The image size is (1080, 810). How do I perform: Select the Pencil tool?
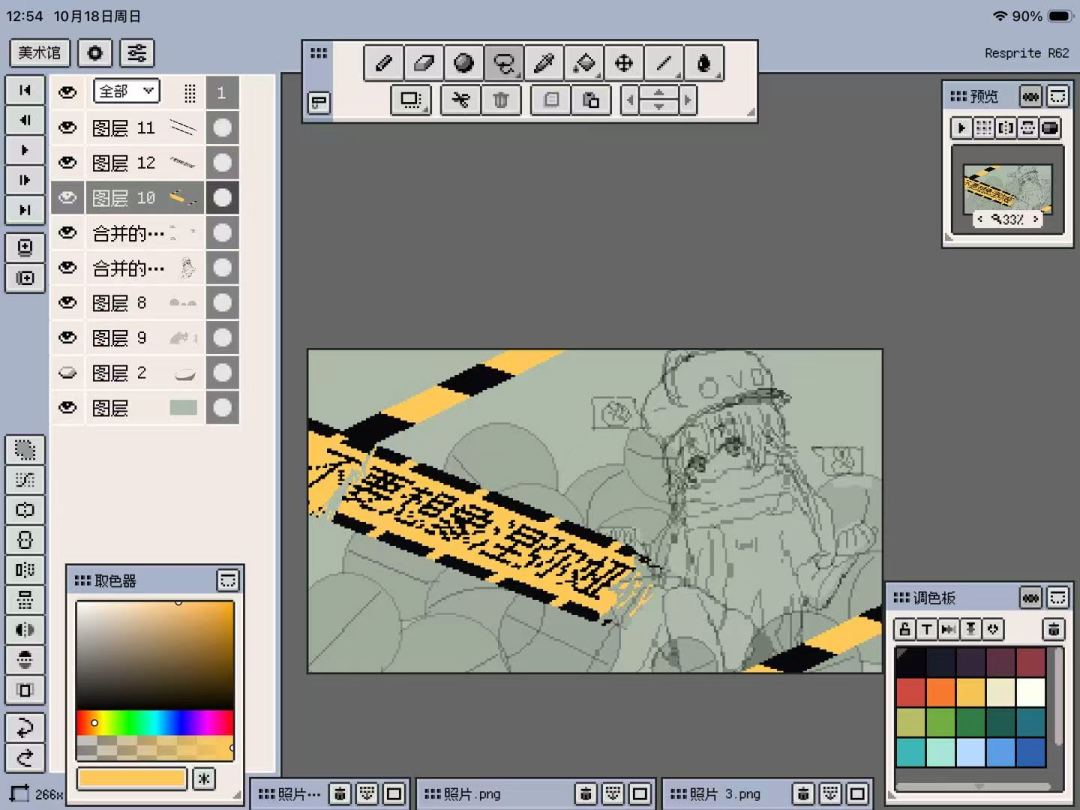pyautogui.click(x=384, y=63)
